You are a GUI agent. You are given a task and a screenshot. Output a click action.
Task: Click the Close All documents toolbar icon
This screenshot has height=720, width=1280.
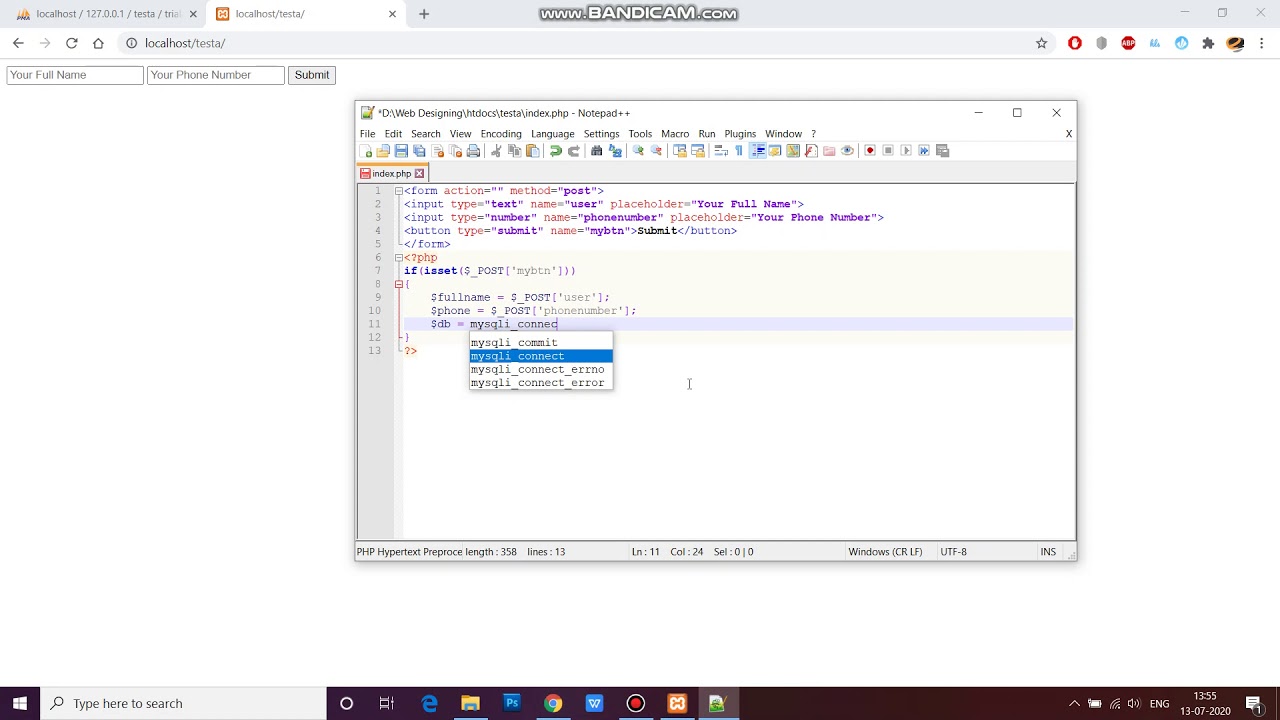coord(454,151)
